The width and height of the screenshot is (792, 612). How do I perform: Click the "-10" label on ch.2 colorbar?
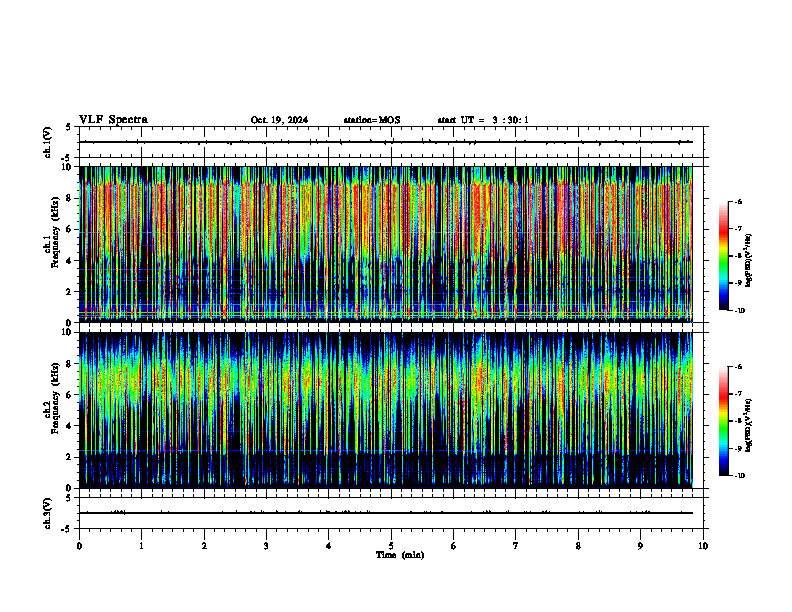739,476
